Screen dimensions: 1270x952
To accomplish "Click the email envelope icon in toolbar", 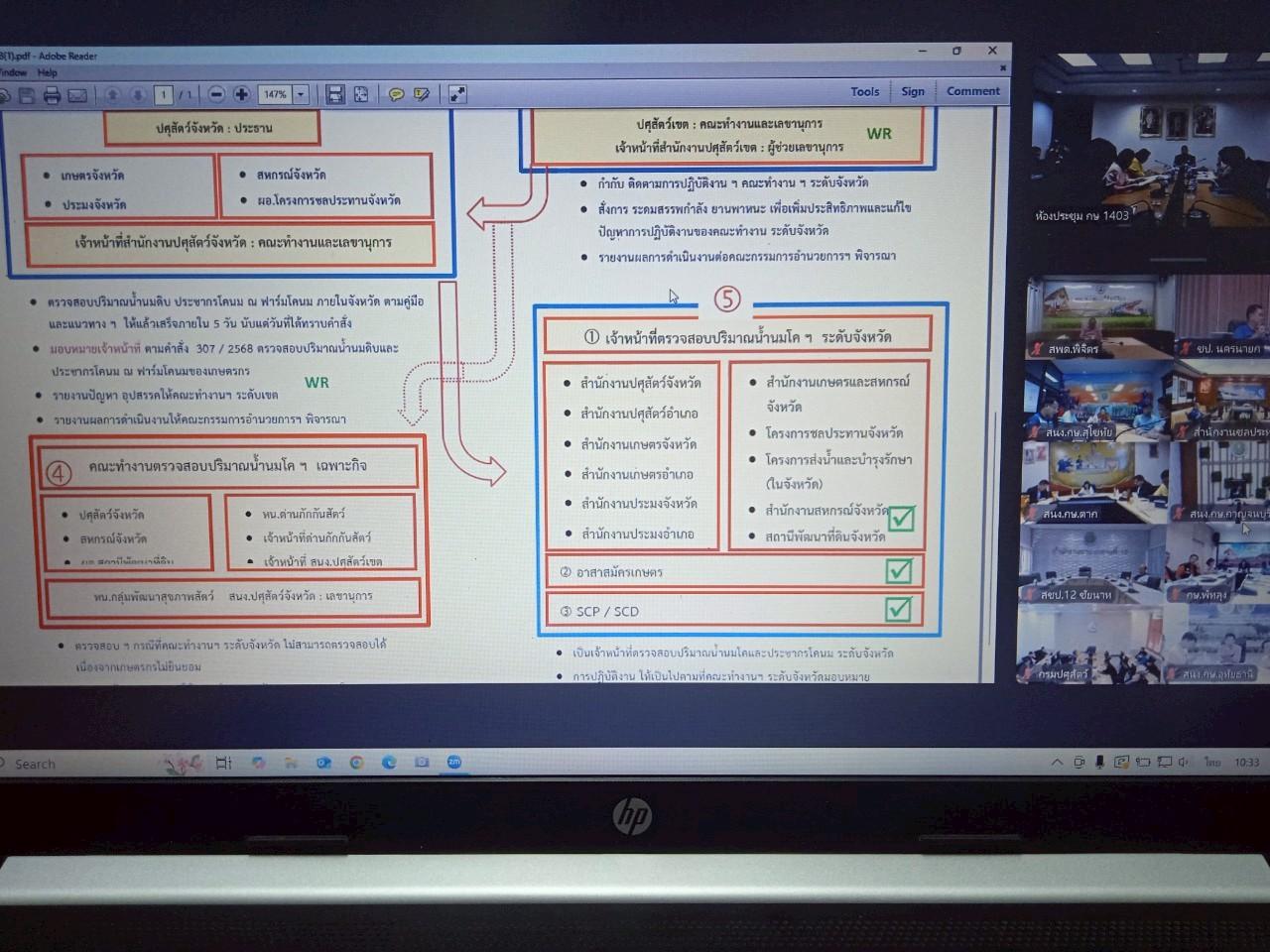I will pyautogui.click(x=77, y=95).
